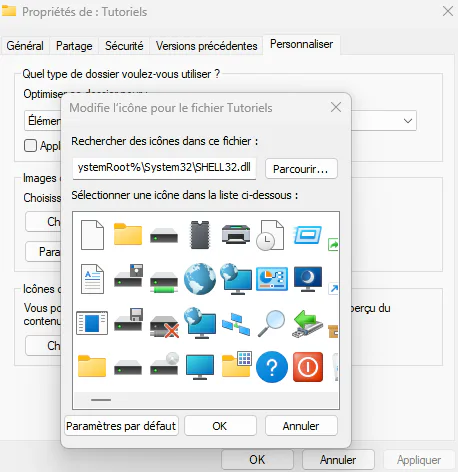The height and width of the screenshot is (472, 458).
Task: Select the open yellow folder icon in first row
Action: click(x=128, y=234)
